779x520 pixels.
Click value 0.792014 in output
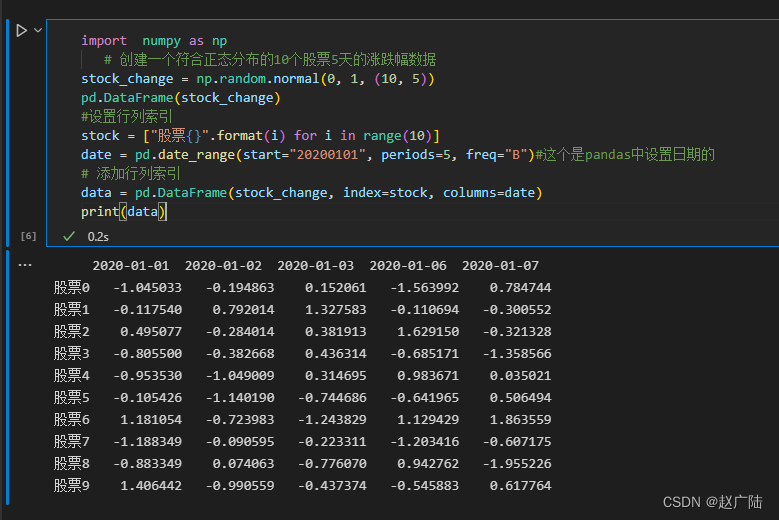pos(243,309)
